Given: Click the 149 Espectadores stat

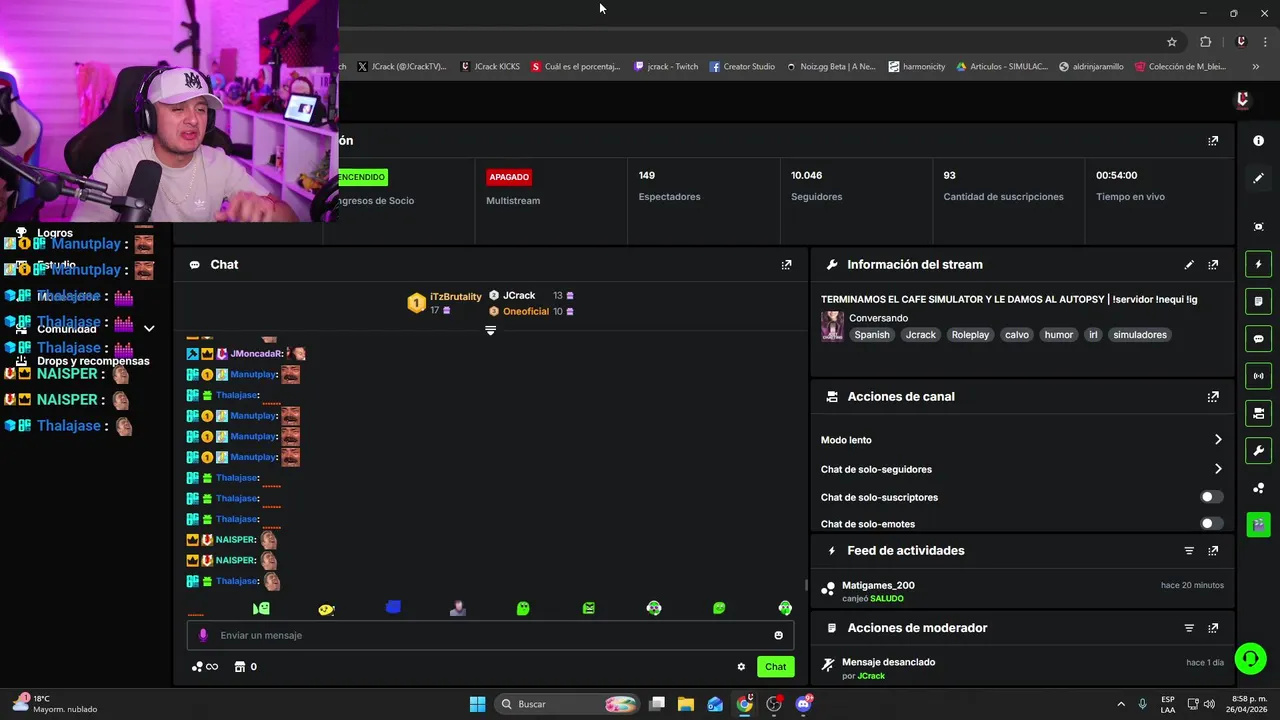Looking at the screenshot, I should click(x=669, y=186).
